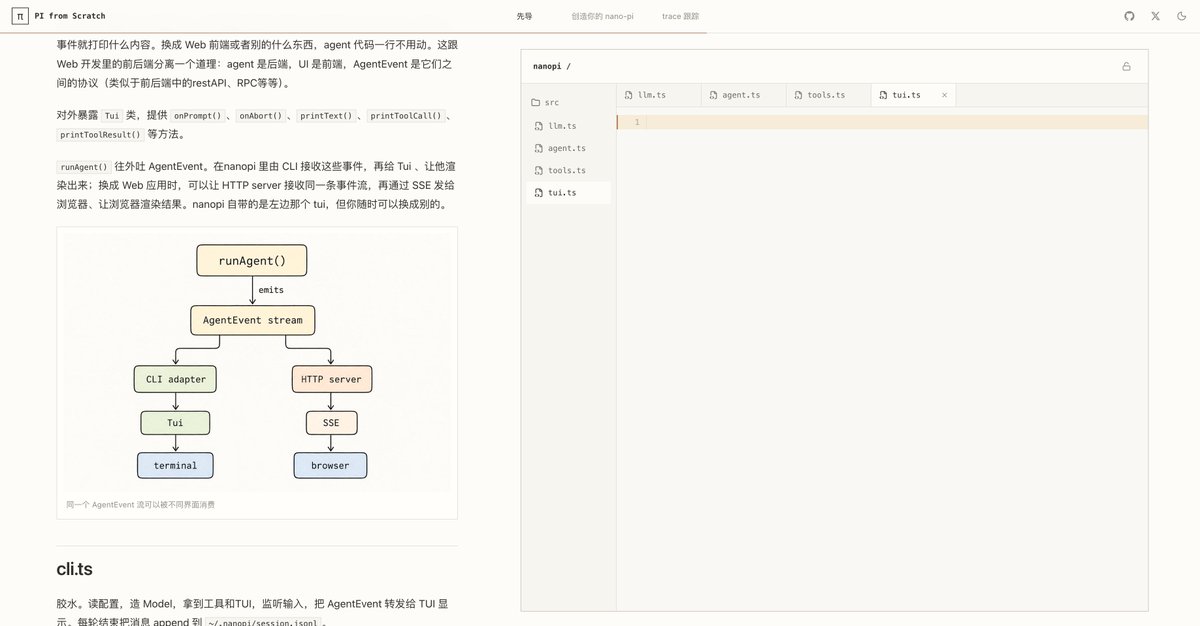Click file icon beside tools.ts tree row

pyautogui.click(x=539, y=170)
